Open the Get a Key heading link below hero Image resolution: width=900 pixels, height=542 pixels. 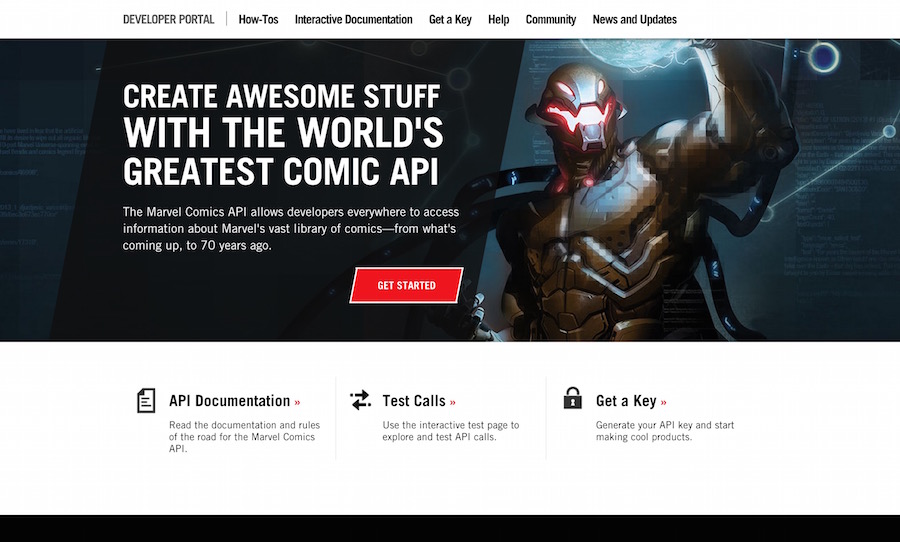(626, 401)
